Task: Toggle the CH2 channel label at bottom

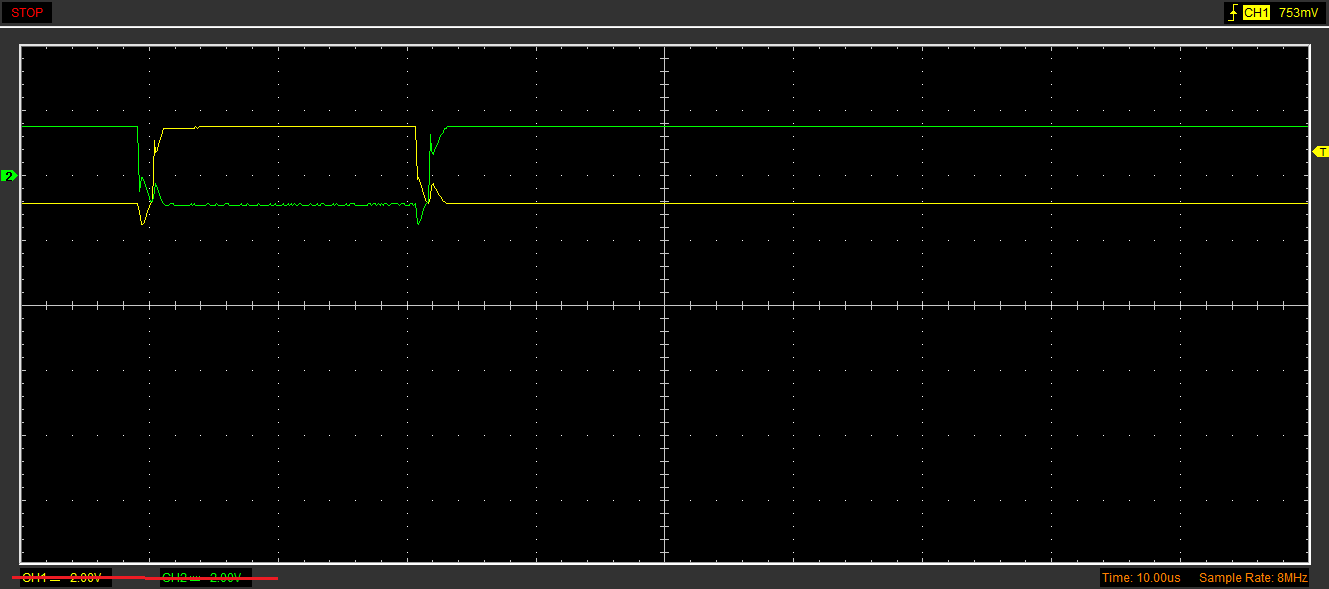Action: click(x=174, y=578)
